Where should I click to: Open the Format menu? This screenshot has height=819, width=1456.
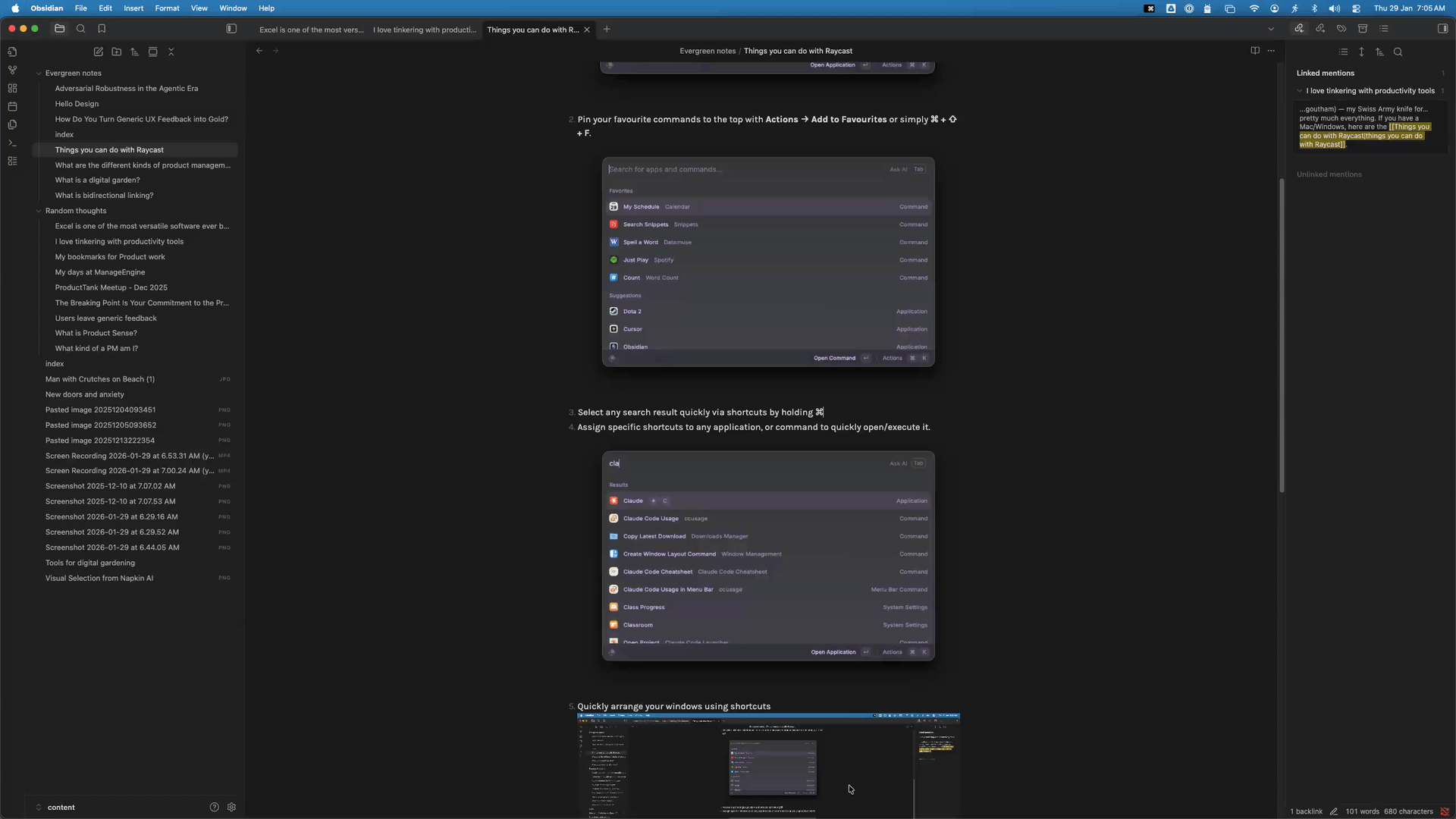(167, 8)
